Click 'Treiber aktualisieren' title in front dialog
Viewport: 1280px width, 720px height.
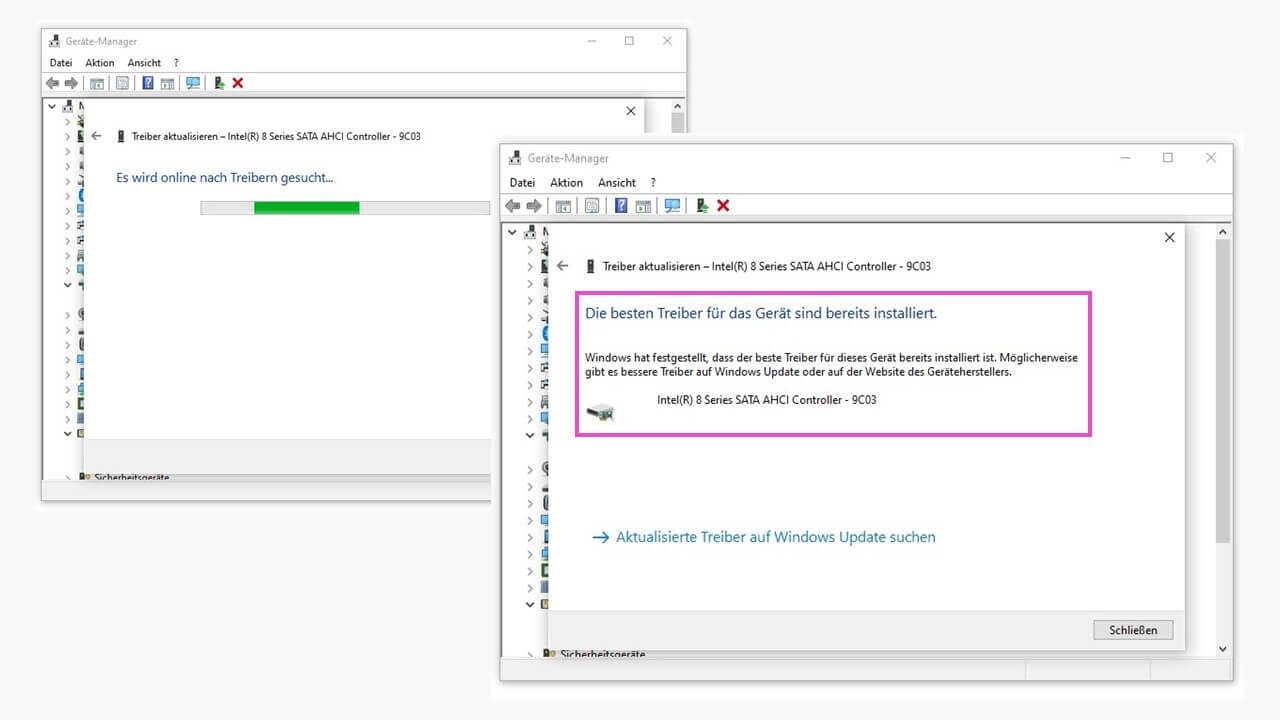click(x=766, y=266)
